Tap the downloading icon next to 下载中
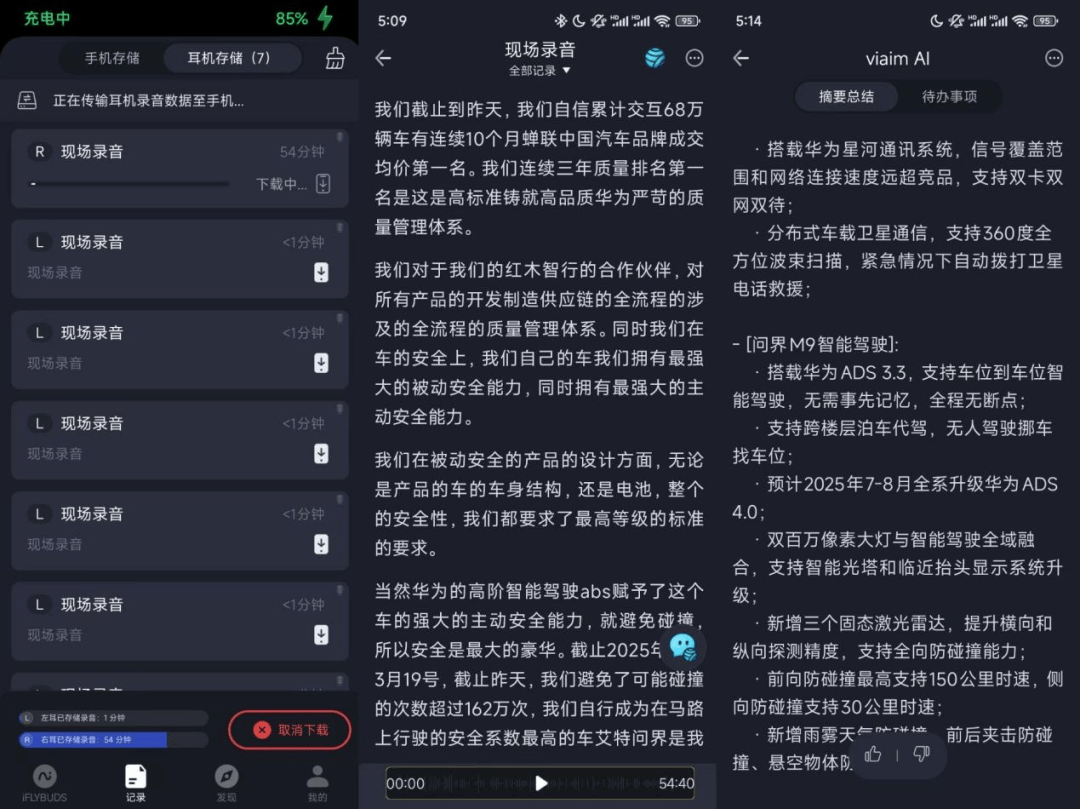Screen dimensions: 1080x809 click(323, 184)
